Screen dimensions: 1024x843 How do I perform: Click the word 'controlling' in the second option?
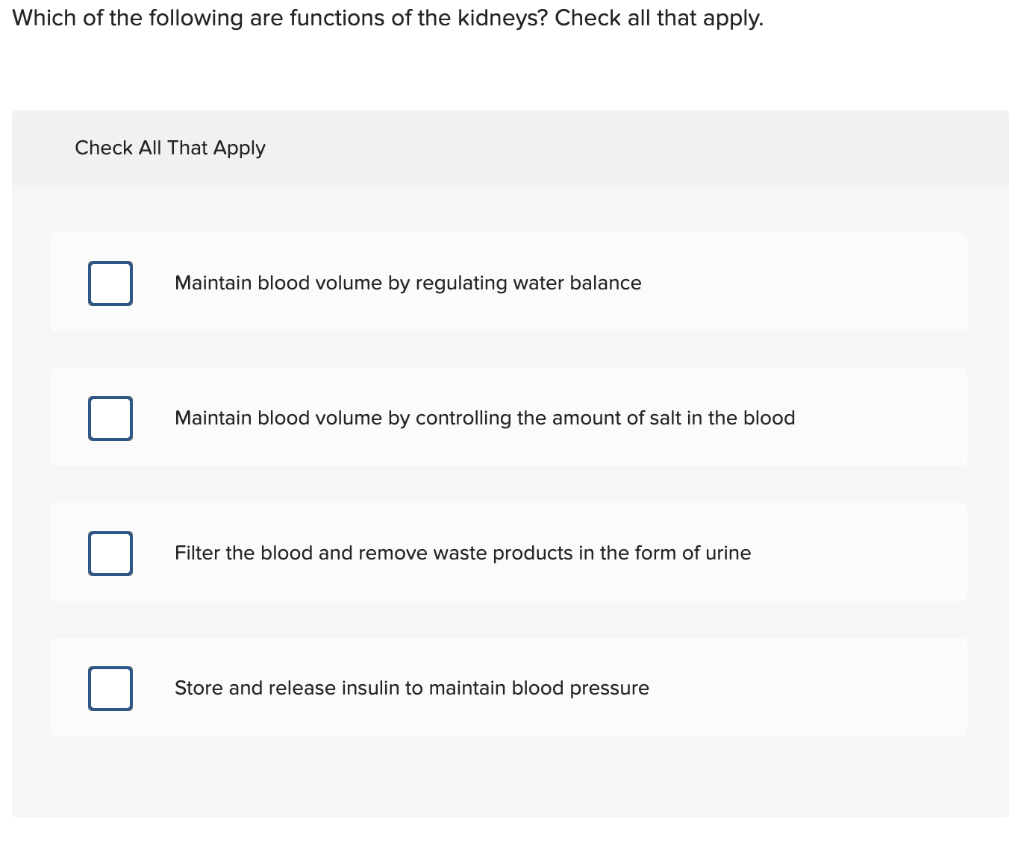point(463,418)
